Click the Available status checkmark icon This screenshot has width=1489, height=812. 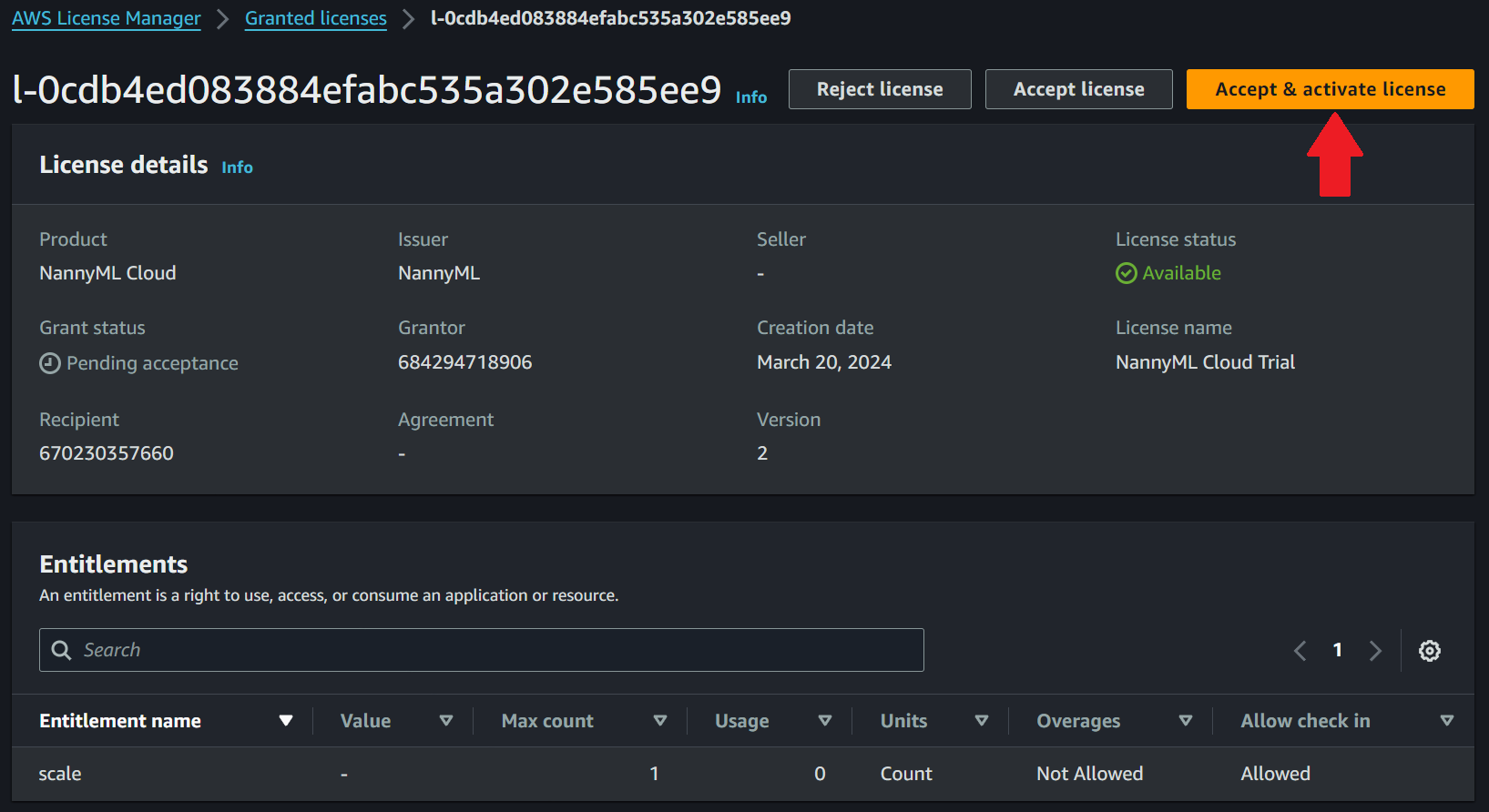(1126, 273)
